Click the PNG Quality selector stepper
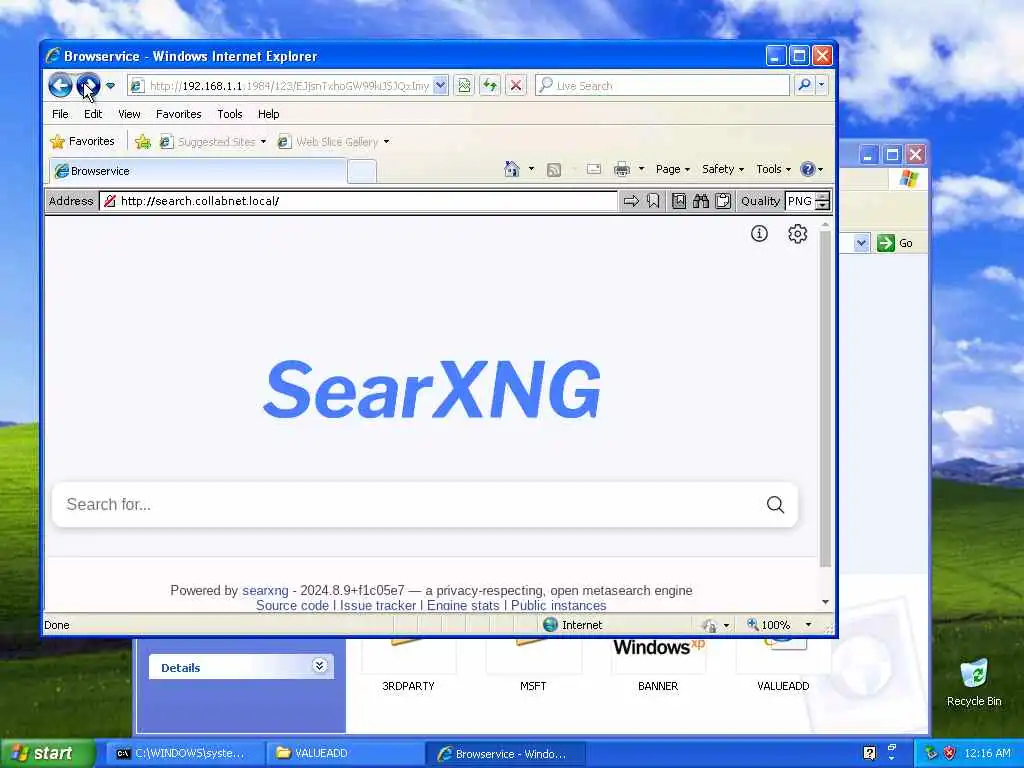This screenshot has width=1024, height=768. click(823, 201)
